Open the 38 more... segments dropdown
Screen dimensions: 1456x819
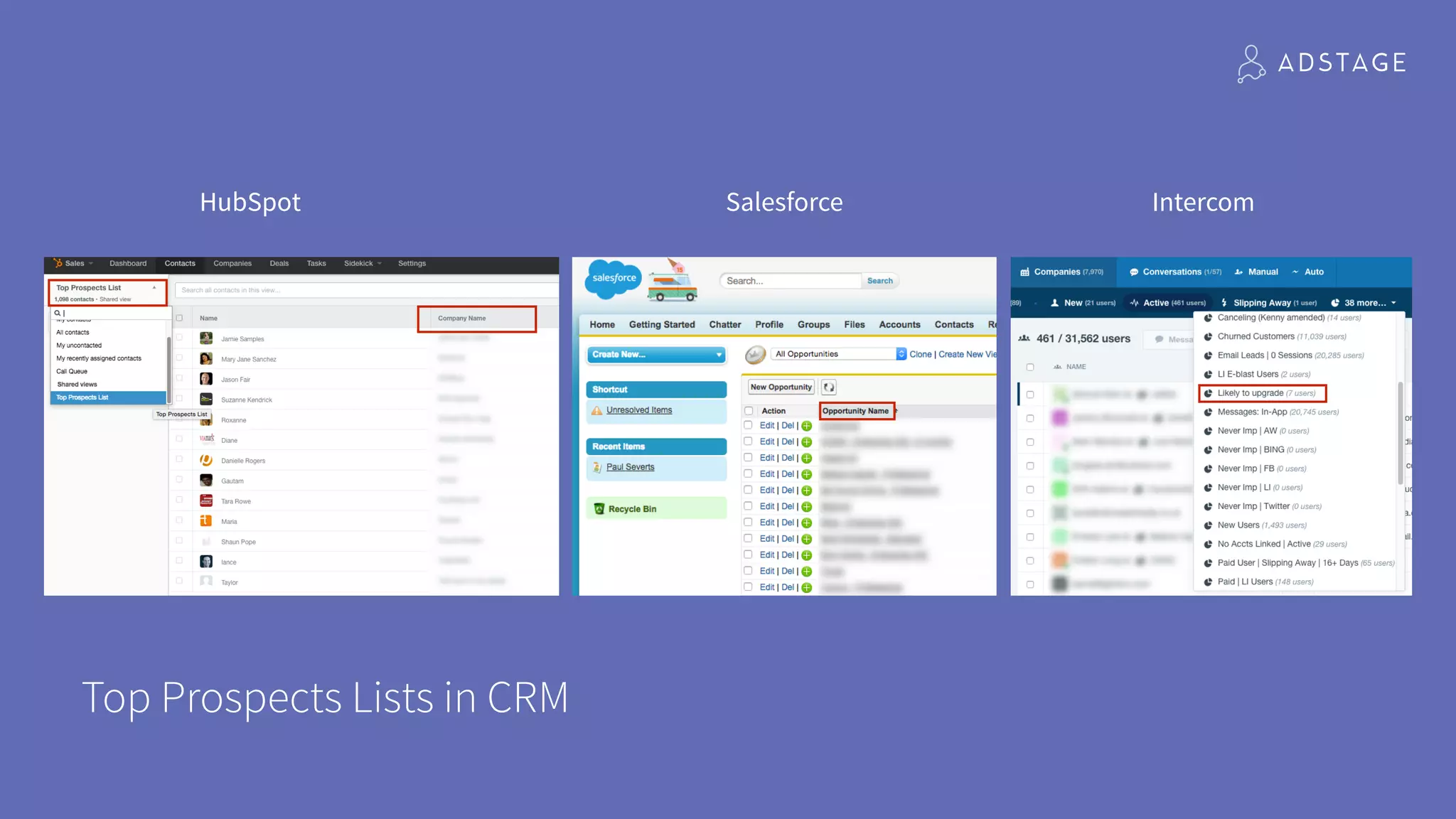pos(1364,303)
